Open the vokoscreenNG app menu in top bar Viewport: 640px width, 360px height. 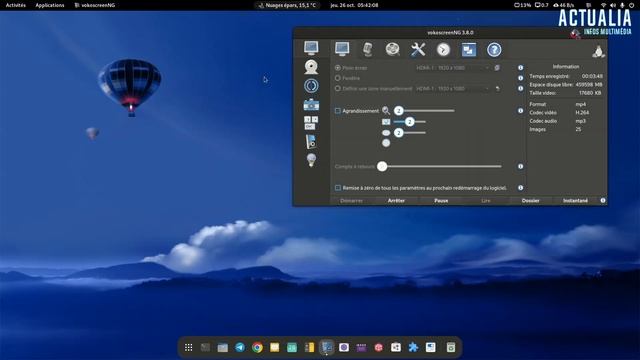click(95, 5)
